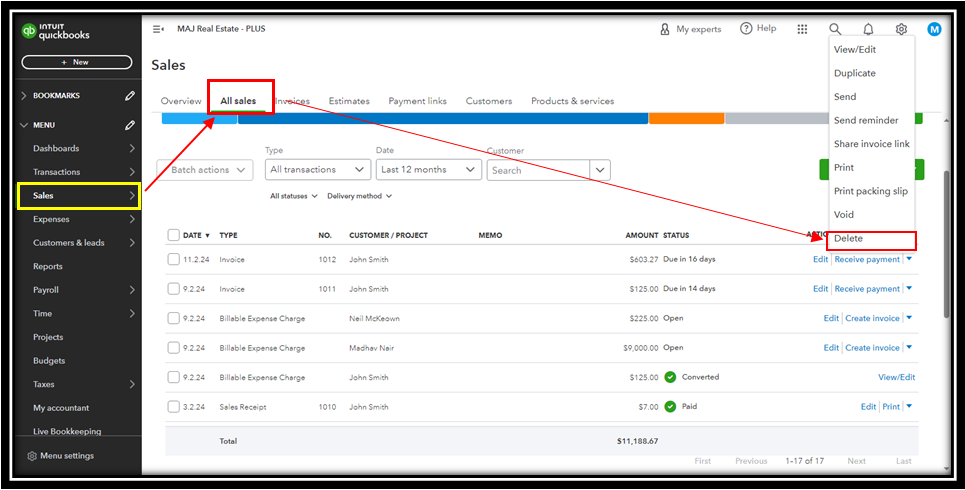Sort by the DATE column header
The width and height of the screenshot is (965, 490).
pyautogui.click(x=196, y=235)
